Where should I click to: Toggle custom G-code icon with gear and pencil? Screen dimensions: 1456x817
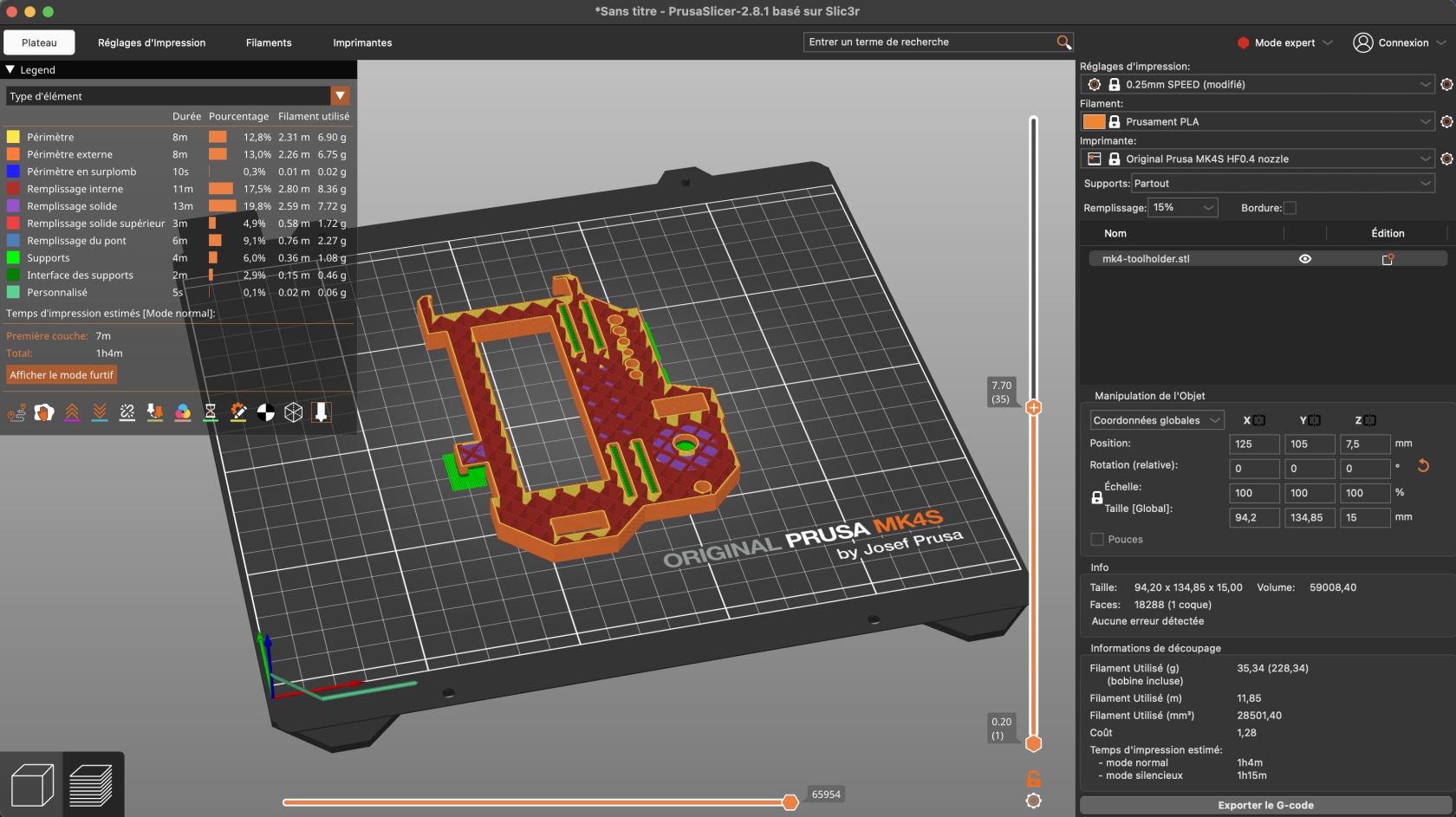[x=238, y=413]
